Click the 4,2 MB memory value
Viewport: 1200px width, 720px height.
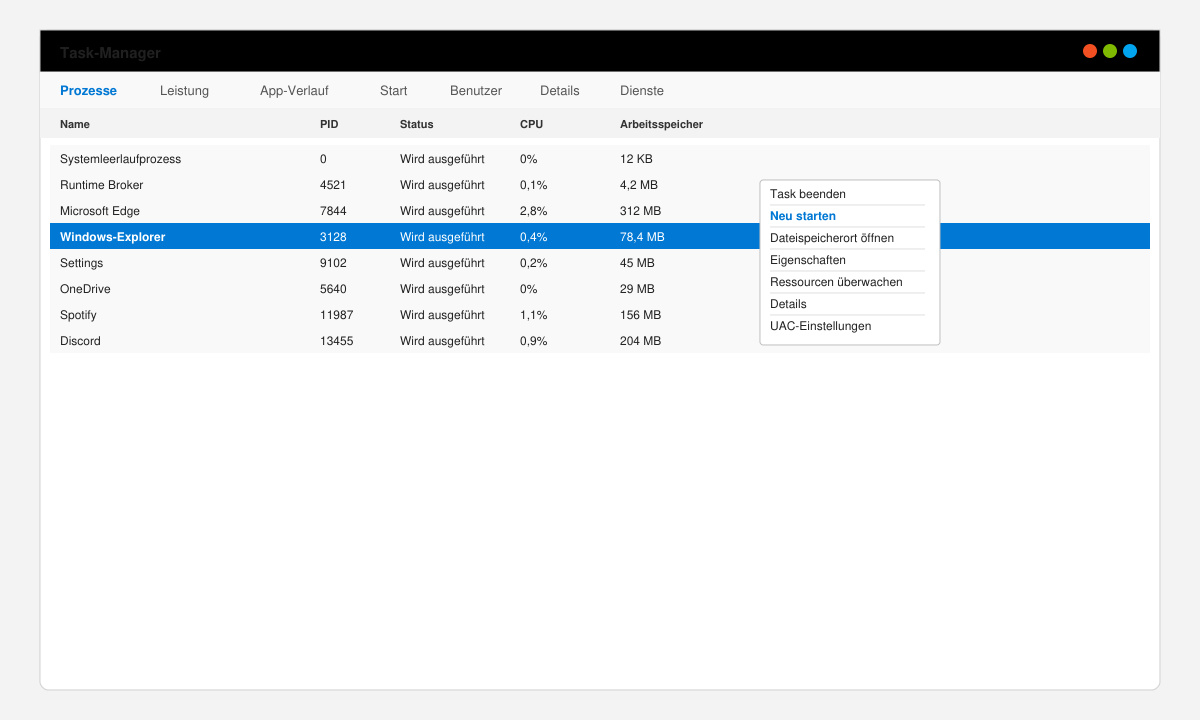pyautogui.click(x=639, y=185)
